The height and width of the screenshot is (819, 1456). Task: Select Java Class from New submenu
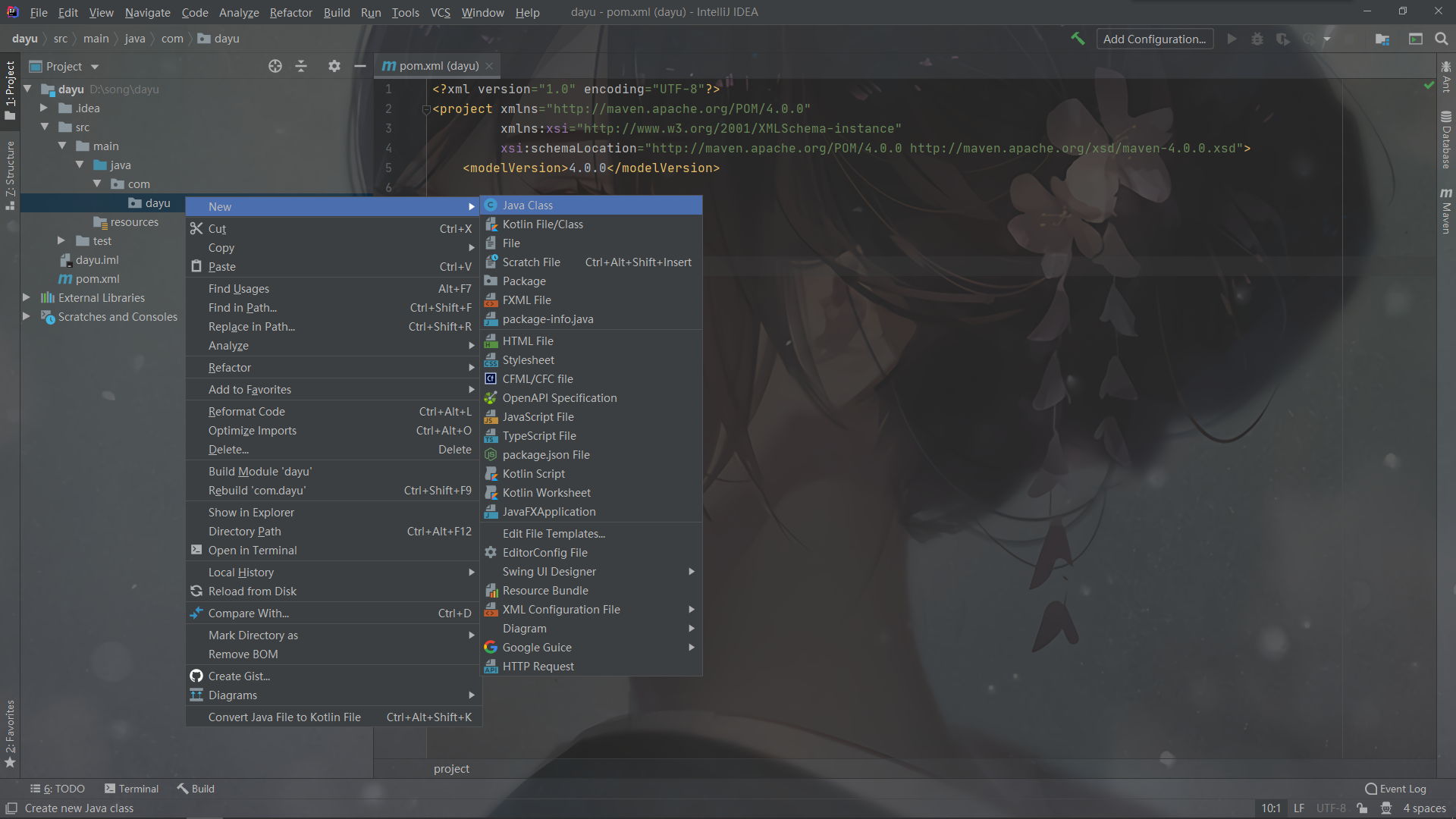[528, 206]
